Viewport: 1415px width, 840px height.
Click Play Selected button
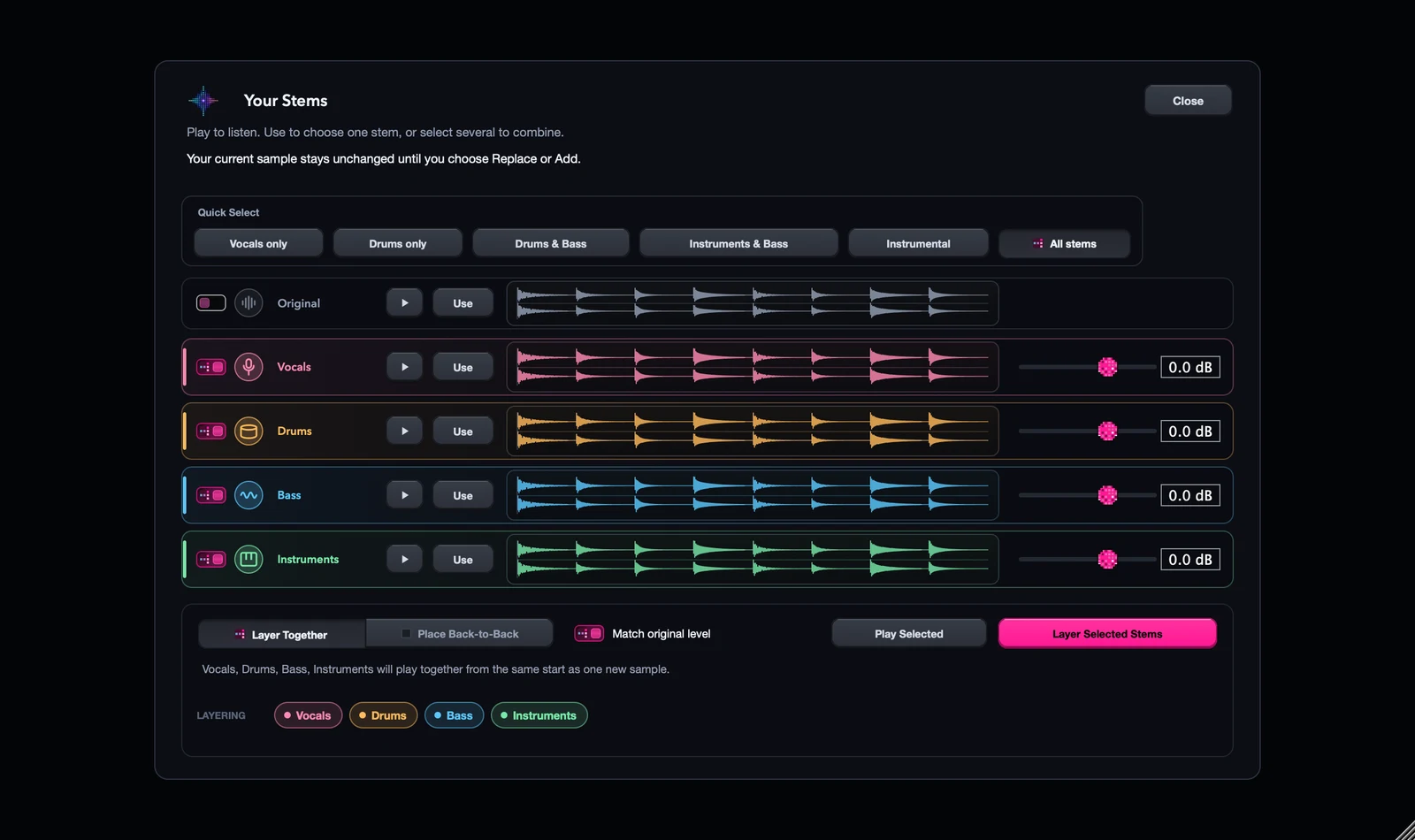(909, 634)
